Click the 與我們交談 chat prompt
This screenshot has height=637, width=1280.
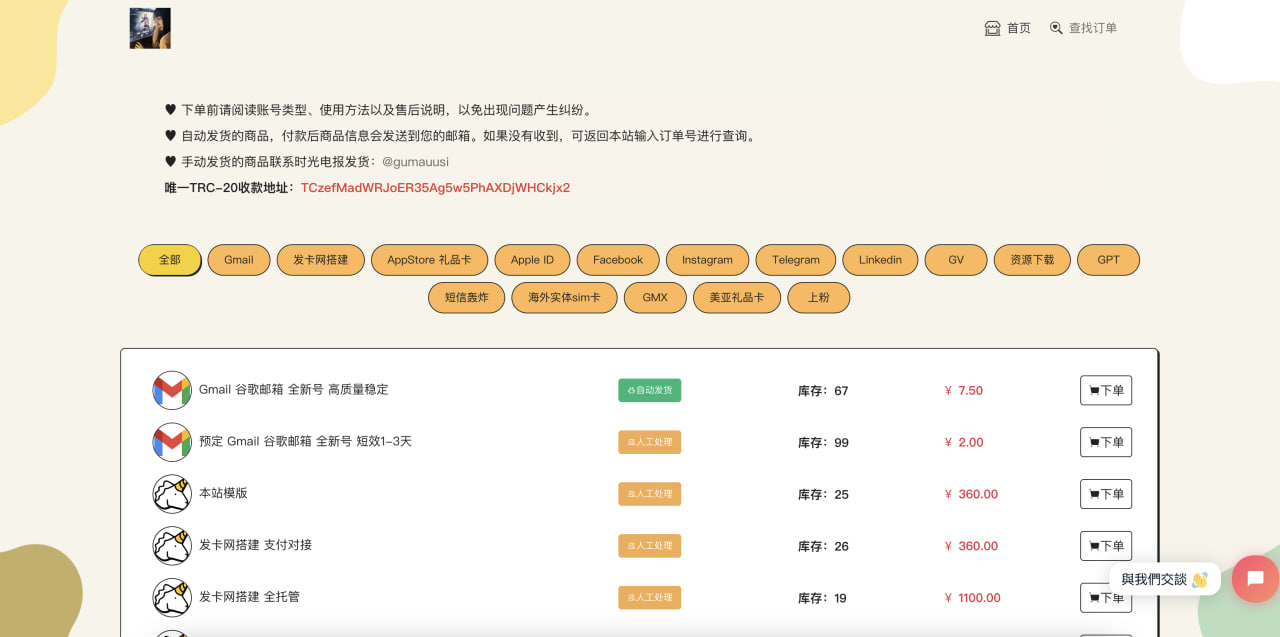[1164, 579]
